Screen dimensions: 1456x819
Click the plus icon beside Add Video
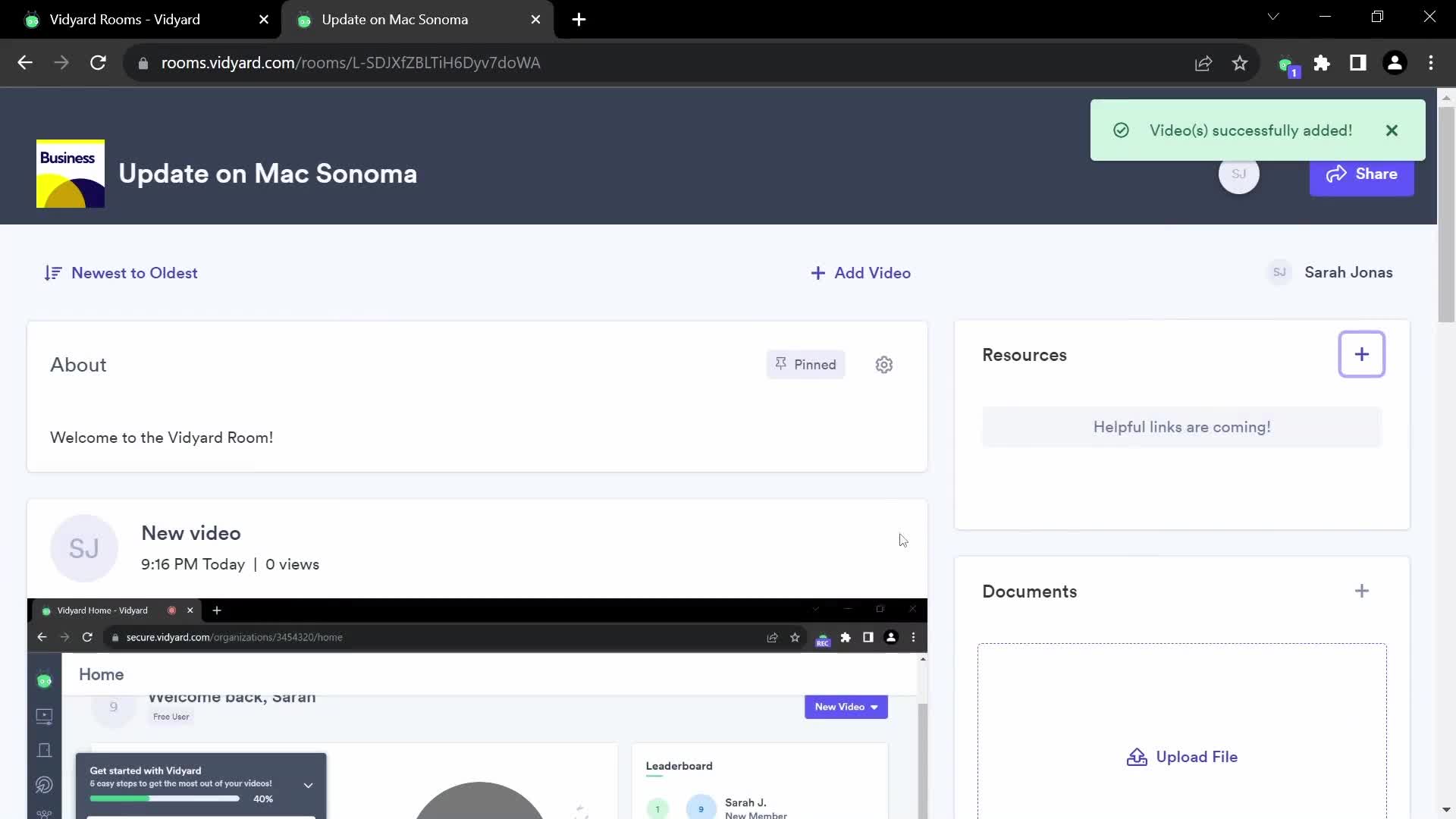(x=817, y=273)
